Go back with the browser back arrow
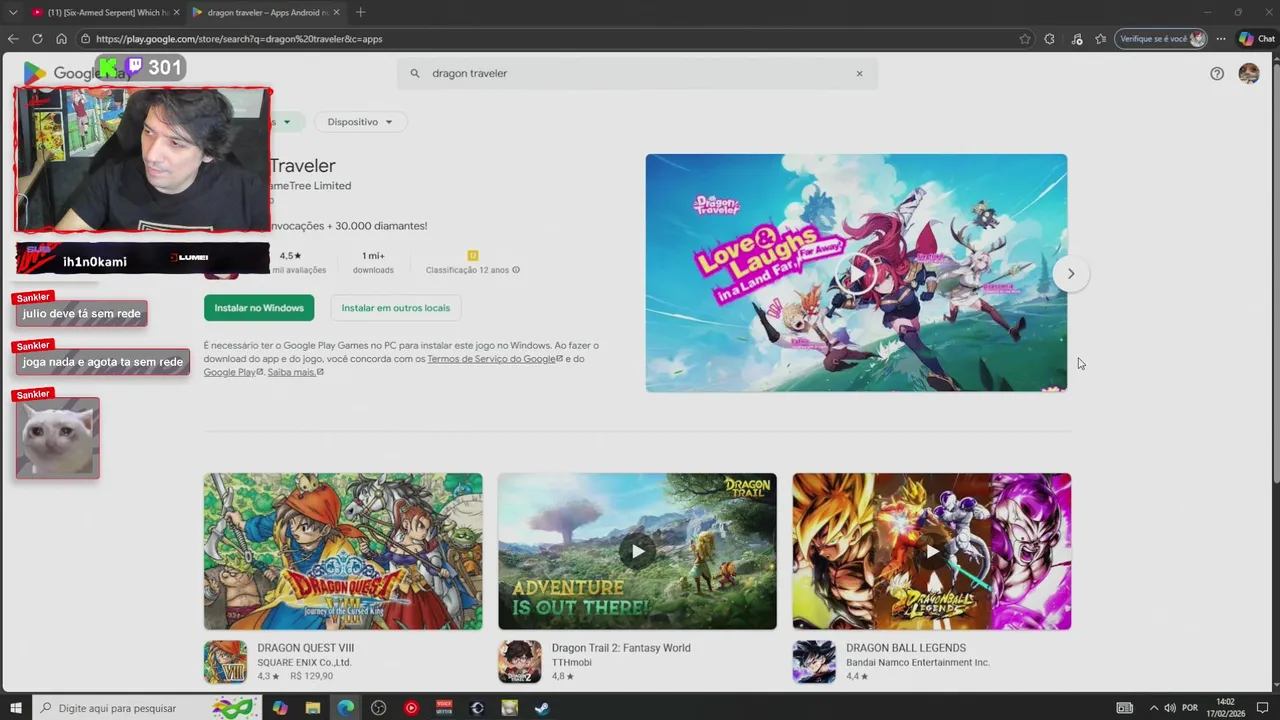The width and height of the screenshot is (1280, 720). coord(13,39)
